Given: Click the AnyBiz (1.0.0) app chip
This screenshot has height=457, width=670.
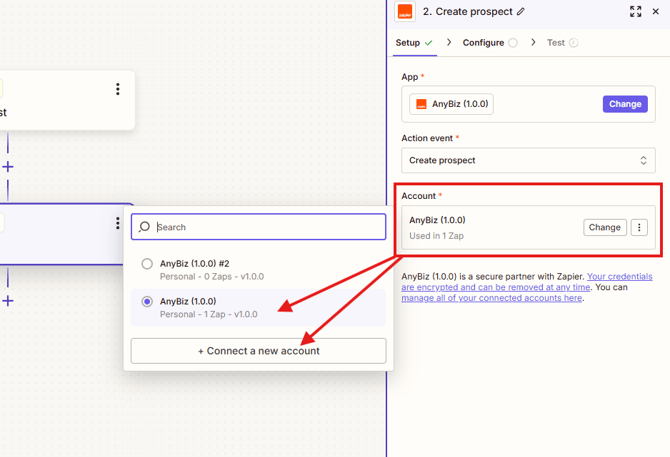Looking at the screenshot, I should tap(451, 104).
